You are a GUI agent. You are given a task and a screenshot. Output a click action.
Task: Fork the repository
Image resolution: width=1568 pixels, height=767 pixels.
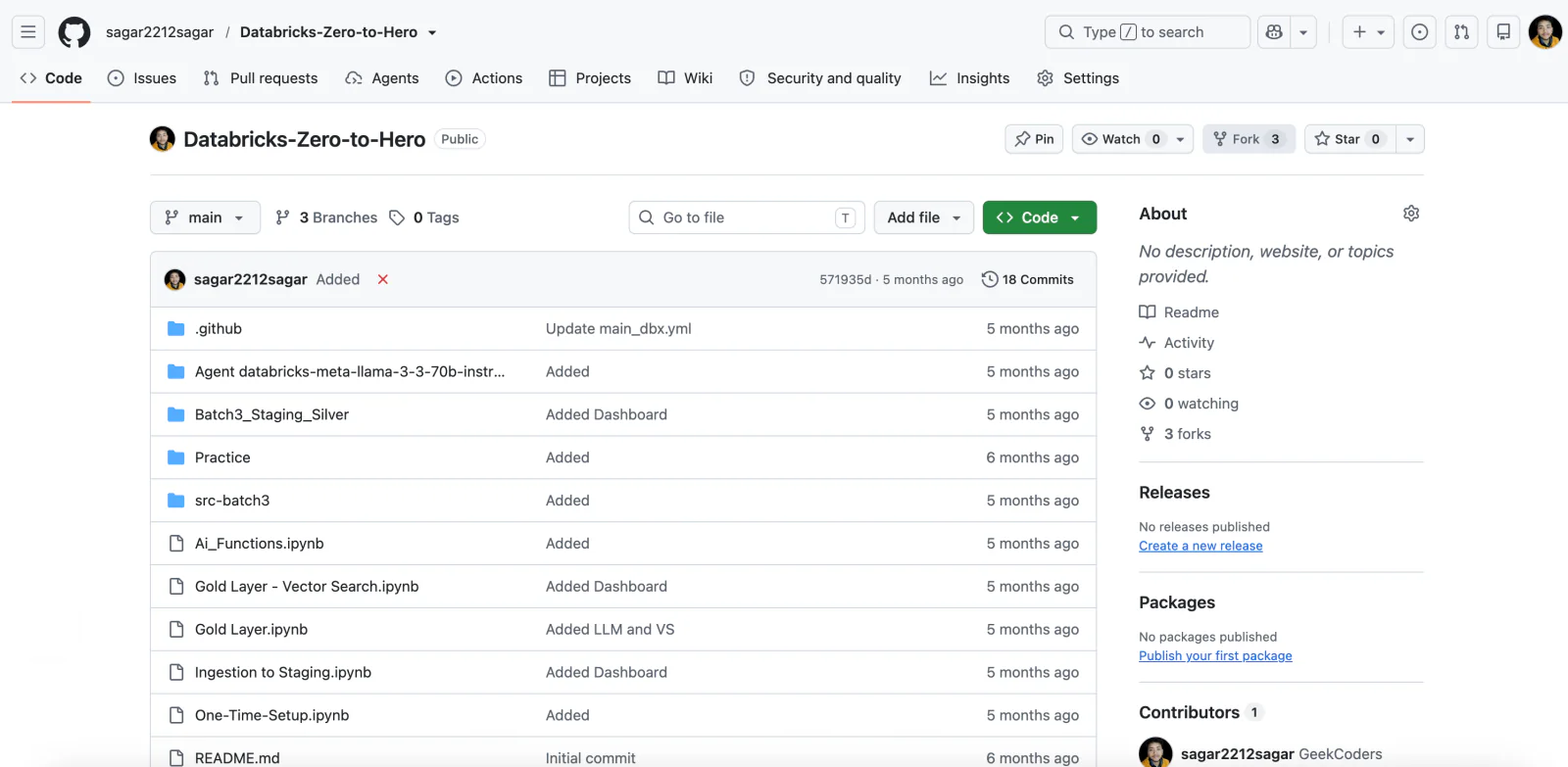[1249, 139]
